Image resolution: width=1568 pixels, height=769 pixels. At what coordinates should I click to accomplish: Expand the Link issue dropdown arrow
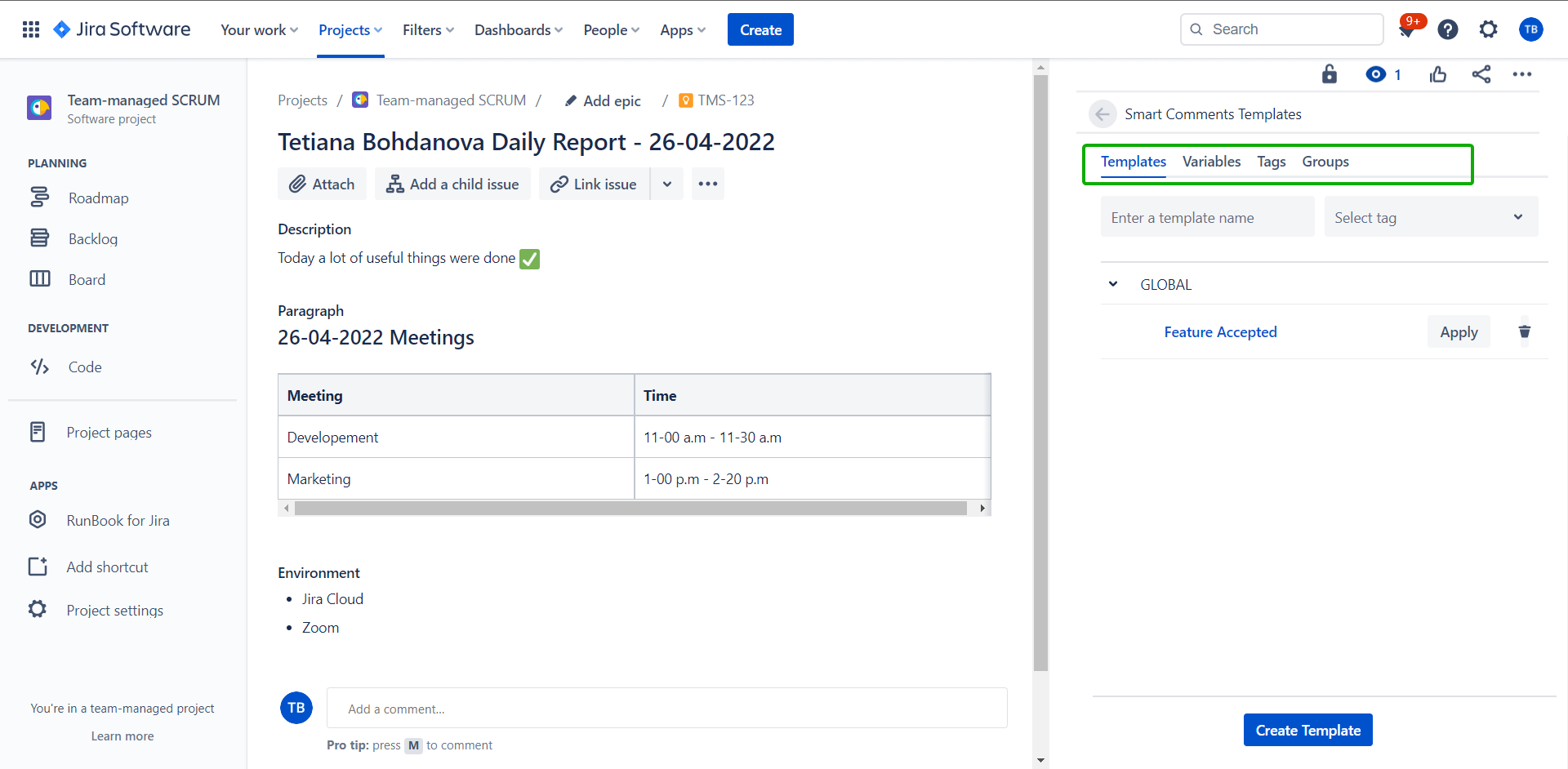667,184
